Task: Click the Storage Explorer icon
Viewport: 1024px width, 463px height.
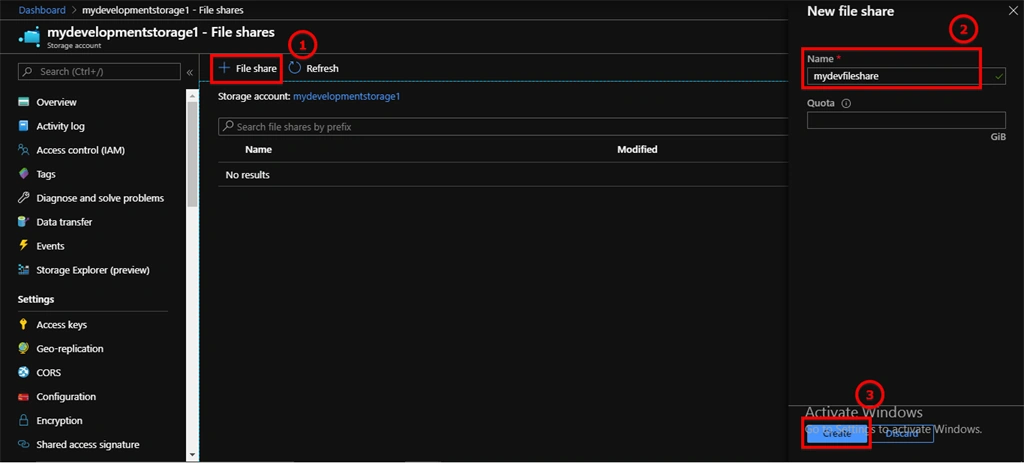Action: 24,270
